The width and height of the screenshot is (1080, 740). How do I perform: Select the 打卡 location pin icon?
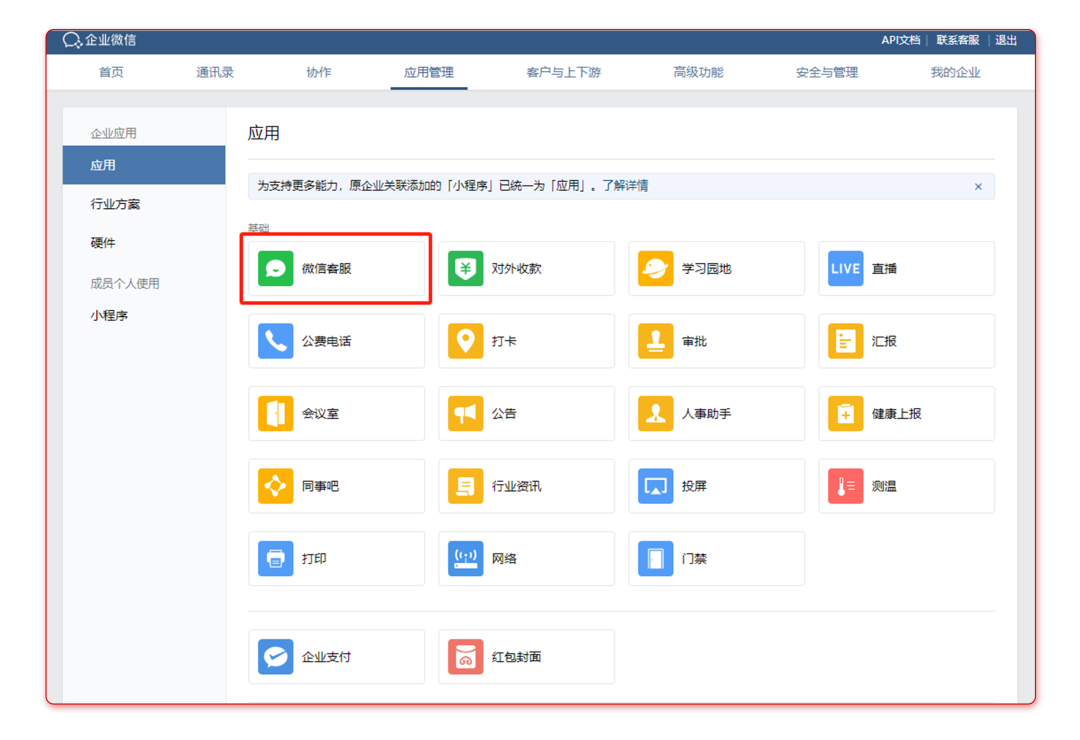(466, 341)
